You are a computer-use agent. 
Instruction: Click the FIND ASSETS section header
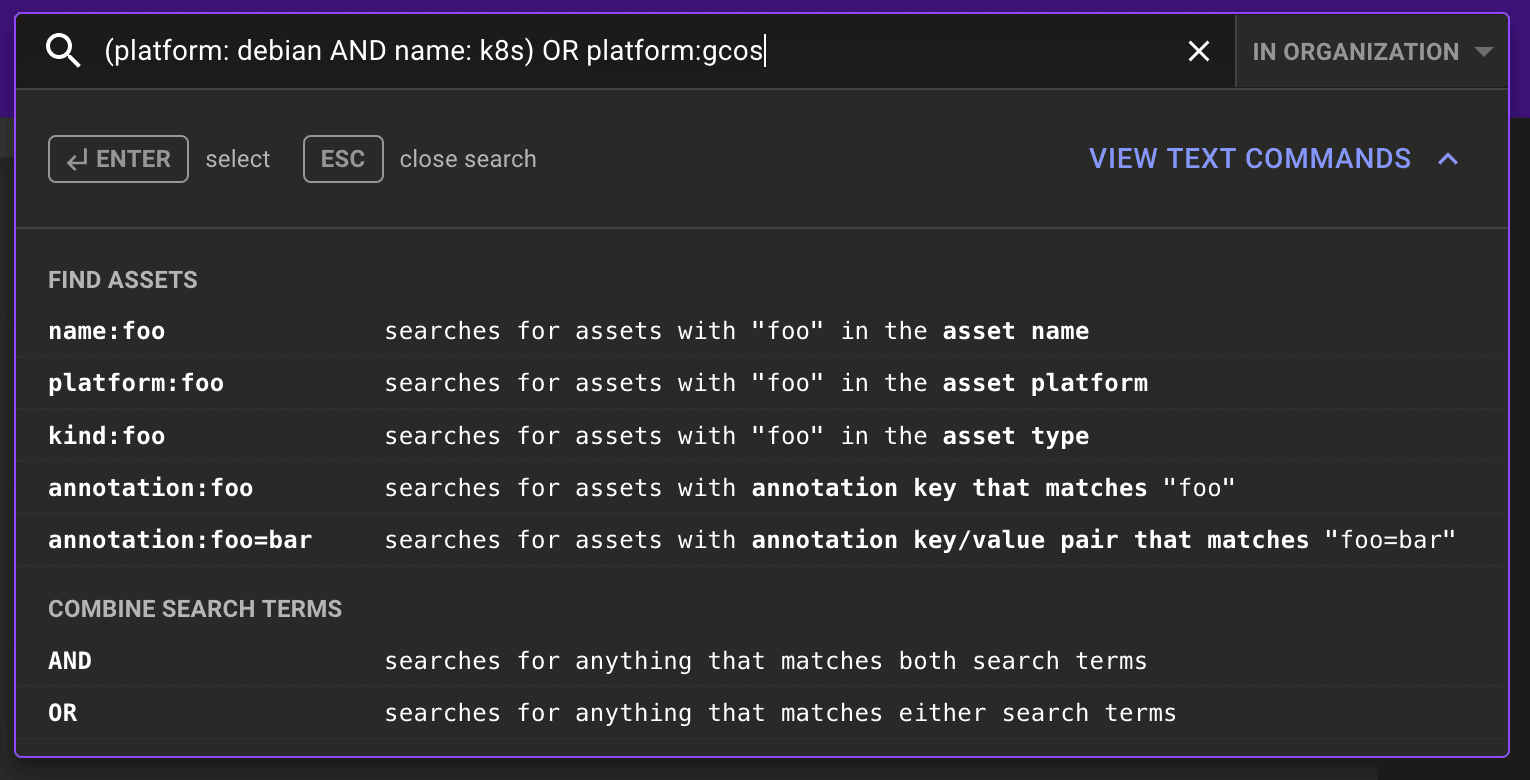coord(122,280)
